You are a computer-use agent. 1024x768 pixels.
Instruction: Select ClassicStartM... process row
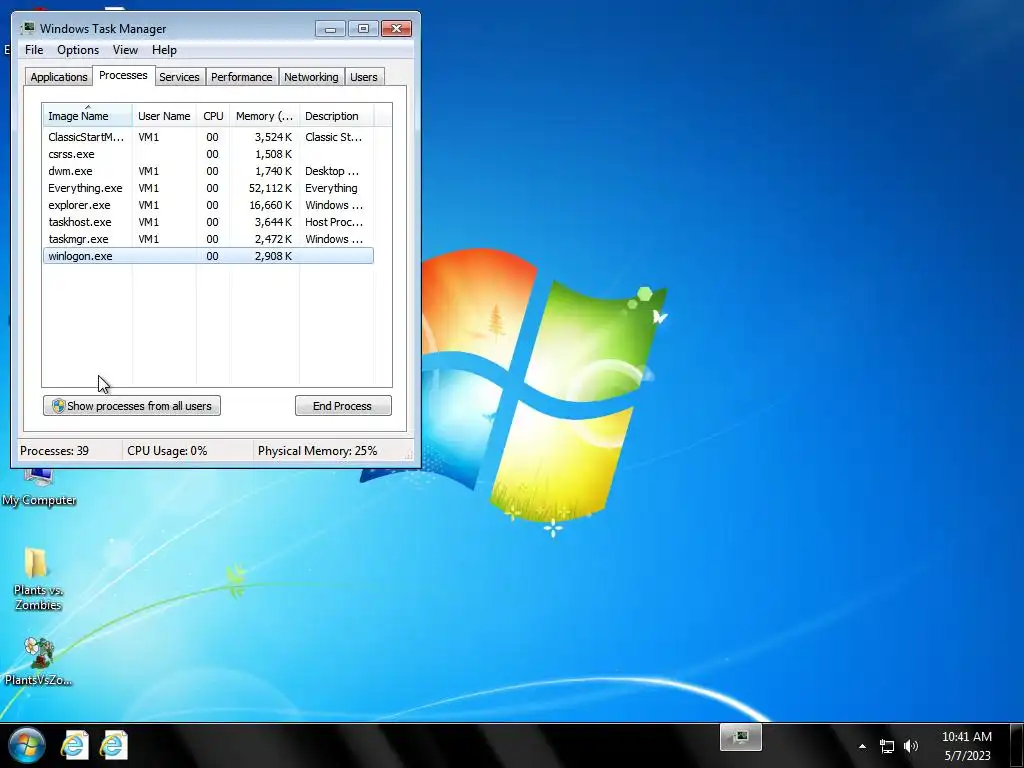[208, 137]
